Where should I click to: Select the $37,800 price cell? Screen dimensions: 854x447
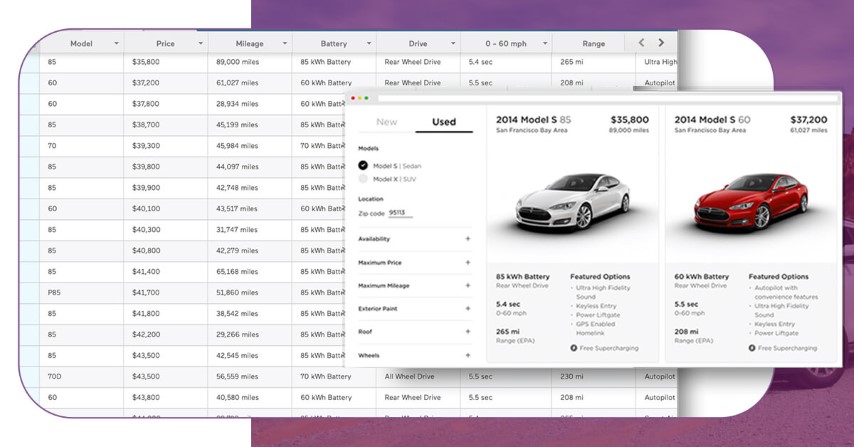[x=166, y=104]
